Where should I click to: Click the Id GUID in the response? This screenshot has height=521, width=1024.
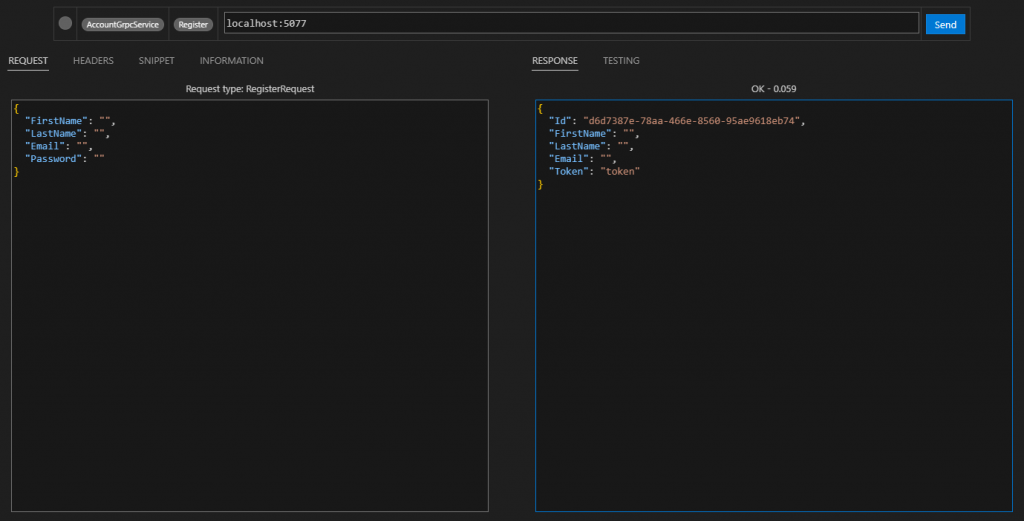(692, 120)
